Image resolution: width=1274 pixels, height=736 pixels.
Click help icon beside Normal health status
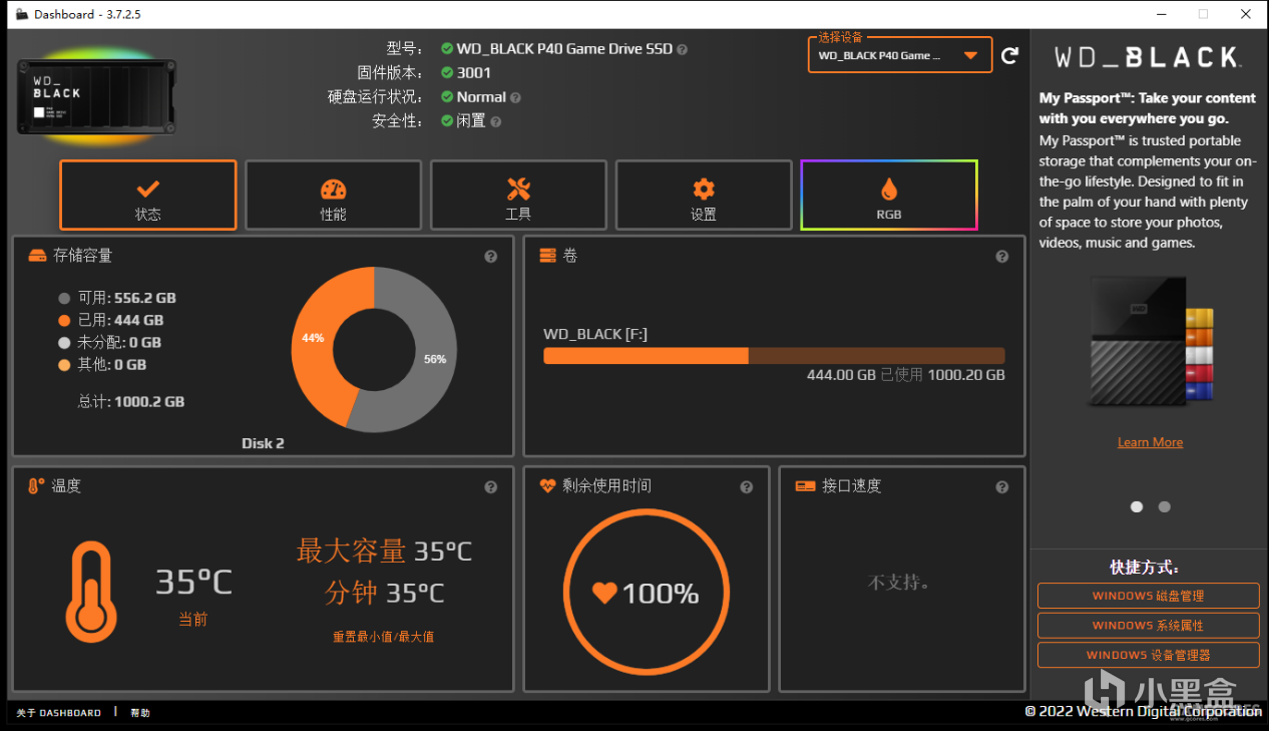click(516, 98)
